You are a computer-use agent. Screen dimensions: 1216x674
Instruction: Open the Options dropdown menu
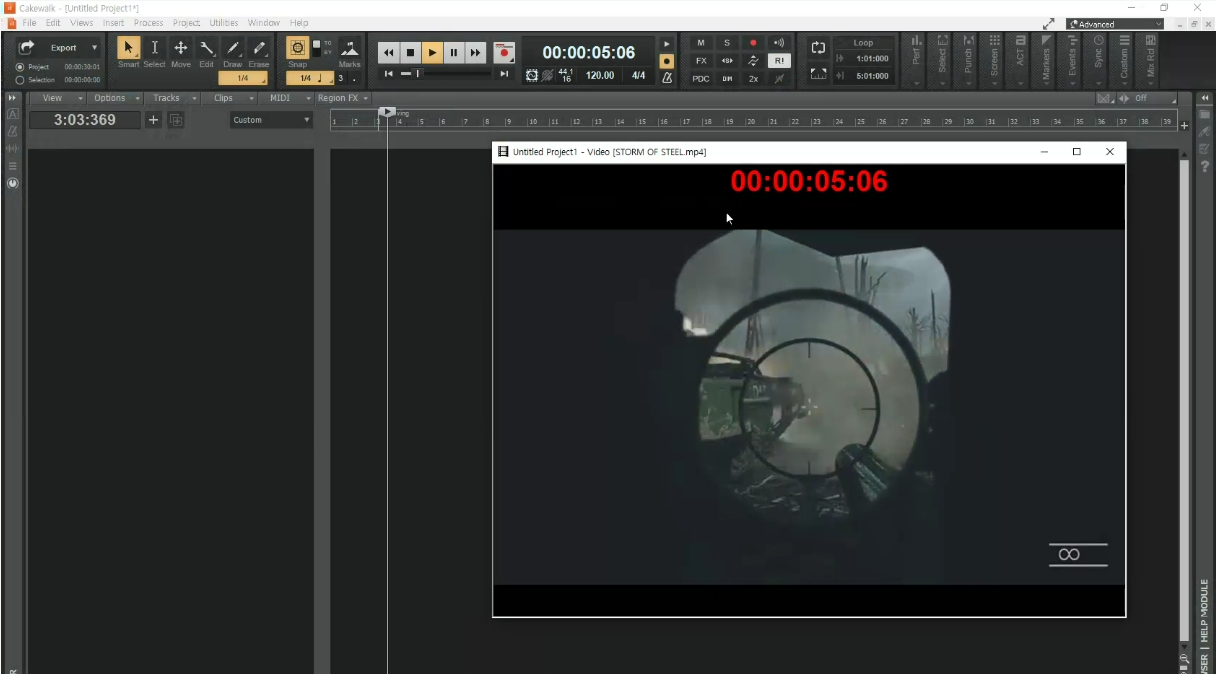tap(114, 98)
